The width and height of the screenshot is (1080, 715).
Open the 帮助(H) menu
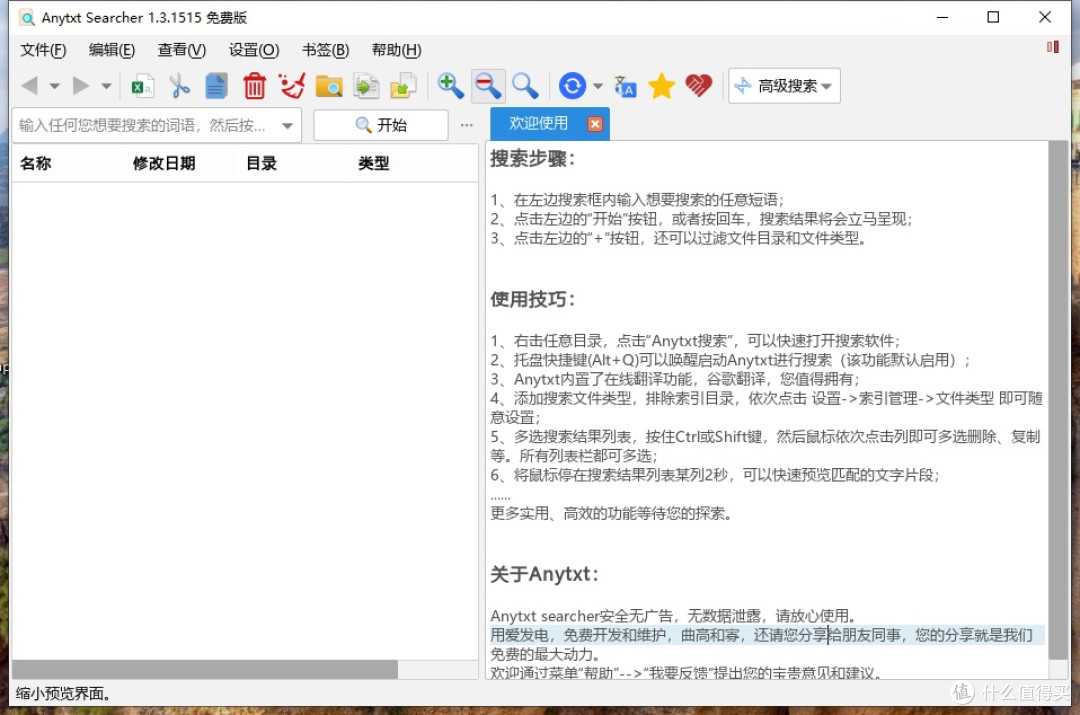(396, 50)
